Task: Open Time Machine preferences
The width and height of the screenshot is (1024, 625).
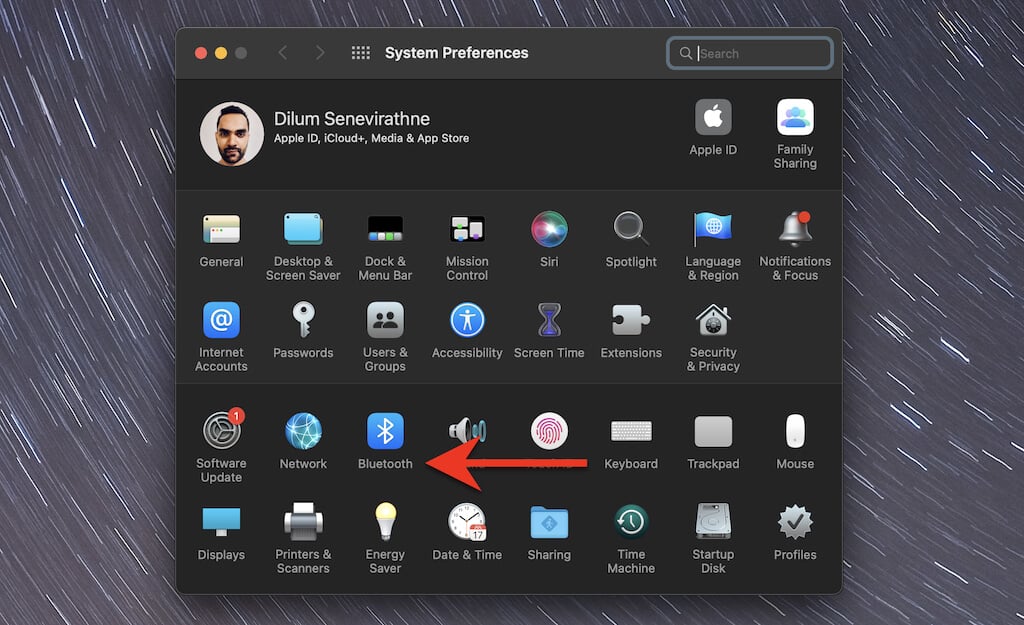Action: pyautogui.click(x=631, y=522)
